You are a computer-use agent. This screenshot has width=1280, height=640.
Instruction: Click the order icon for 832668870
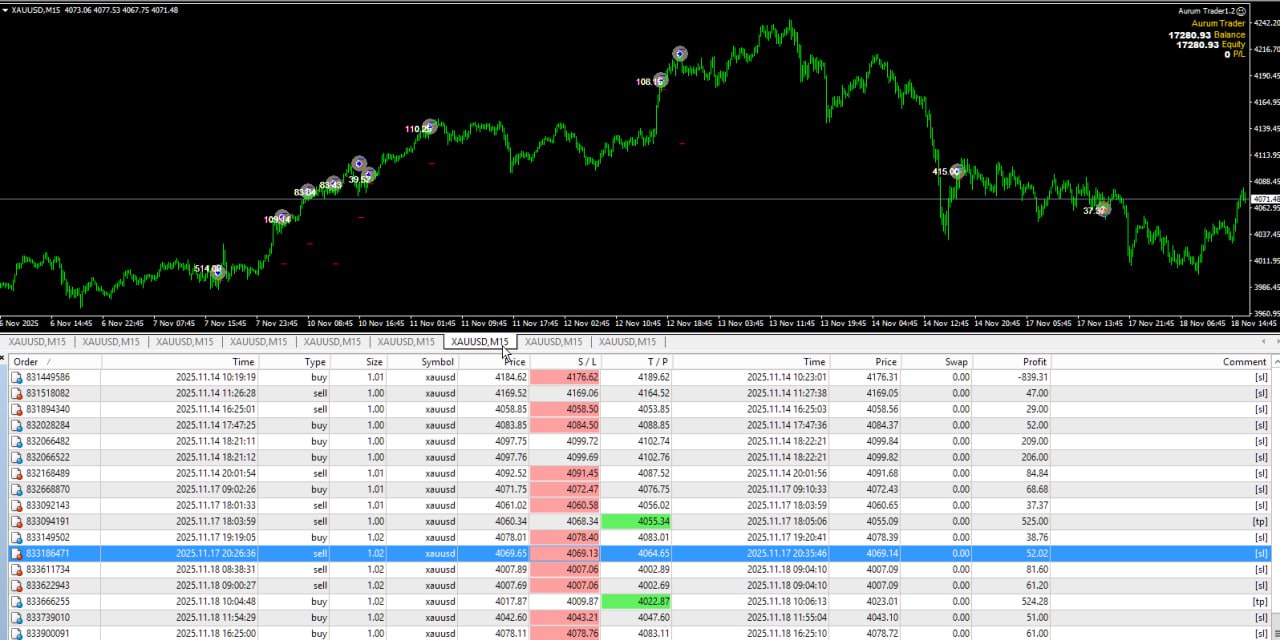[x=16, y=490]
